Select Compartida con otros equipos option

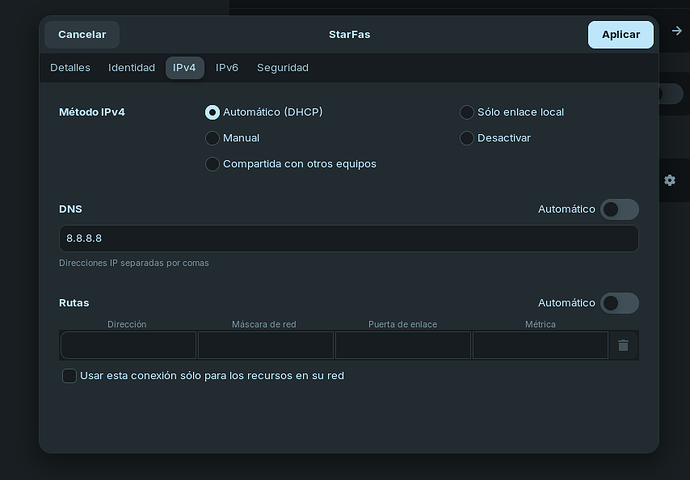tap(212, 164)
